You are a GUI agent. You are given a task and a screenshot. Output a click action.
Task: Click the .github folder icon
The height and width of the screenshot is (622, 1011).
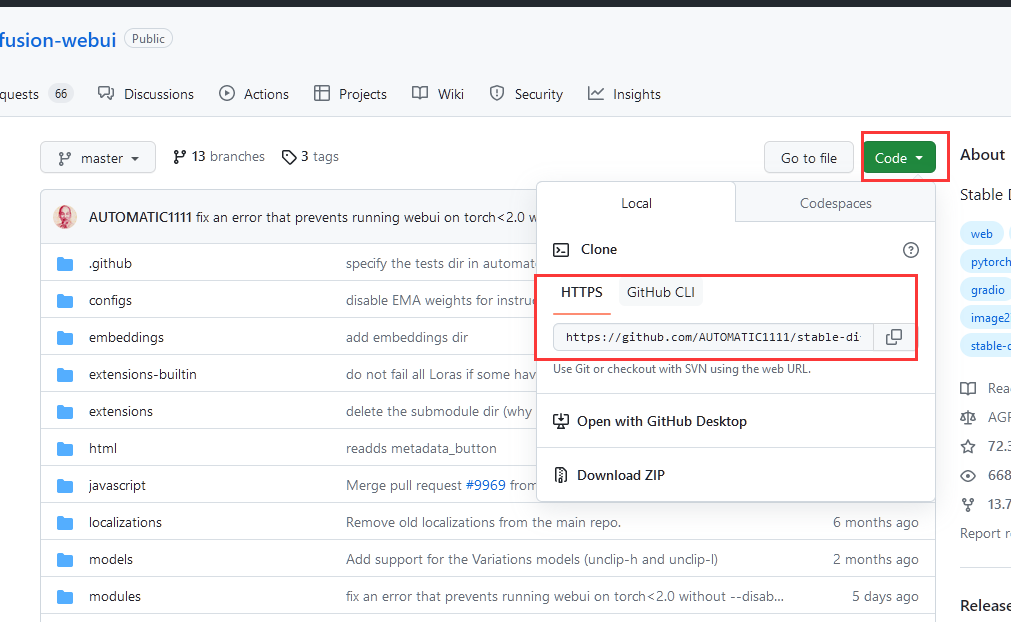pyautogui.click(x=64, y=264)
